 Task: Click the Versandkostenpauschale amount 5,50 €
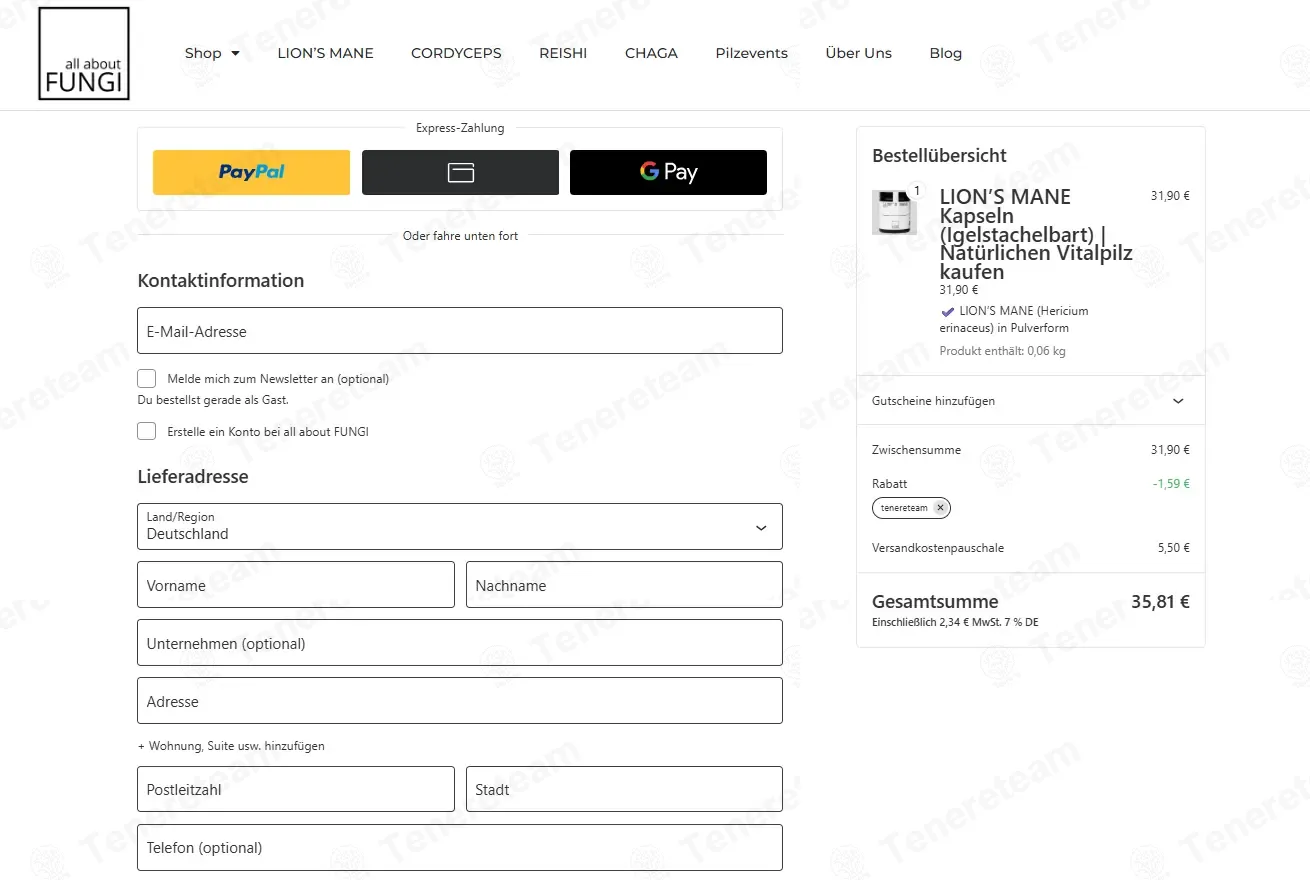(1173, 548)
